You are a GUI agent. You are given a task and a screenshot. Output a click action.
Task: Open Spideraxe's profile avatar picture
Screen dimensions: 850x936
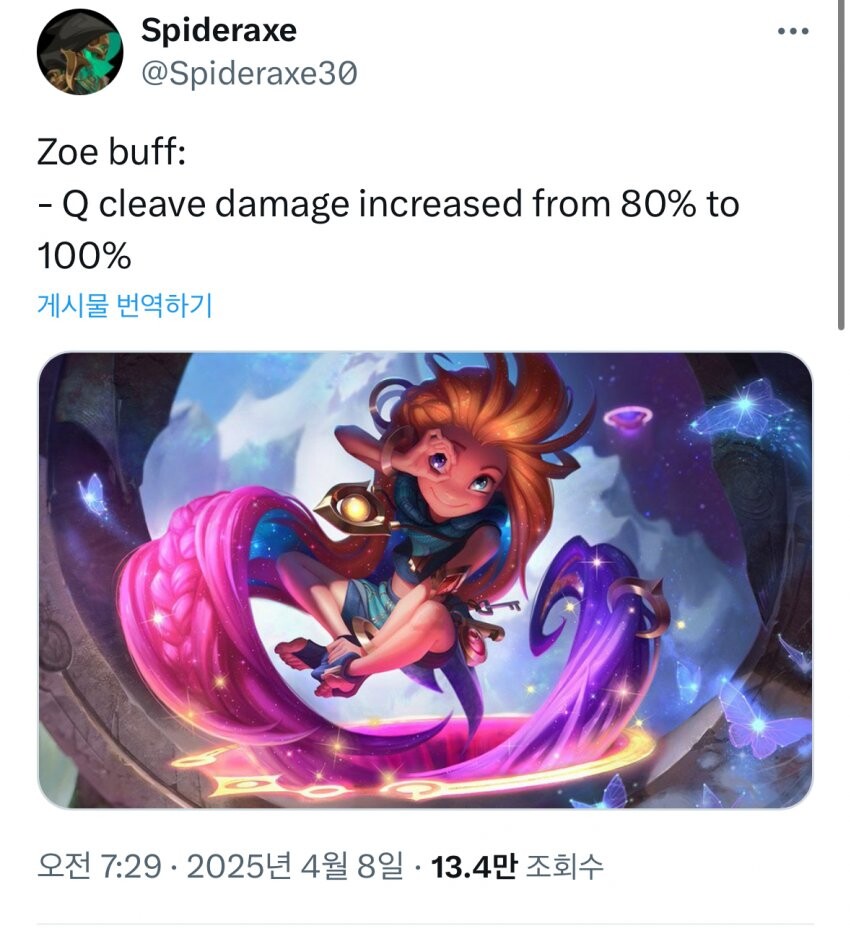point(80,52)
